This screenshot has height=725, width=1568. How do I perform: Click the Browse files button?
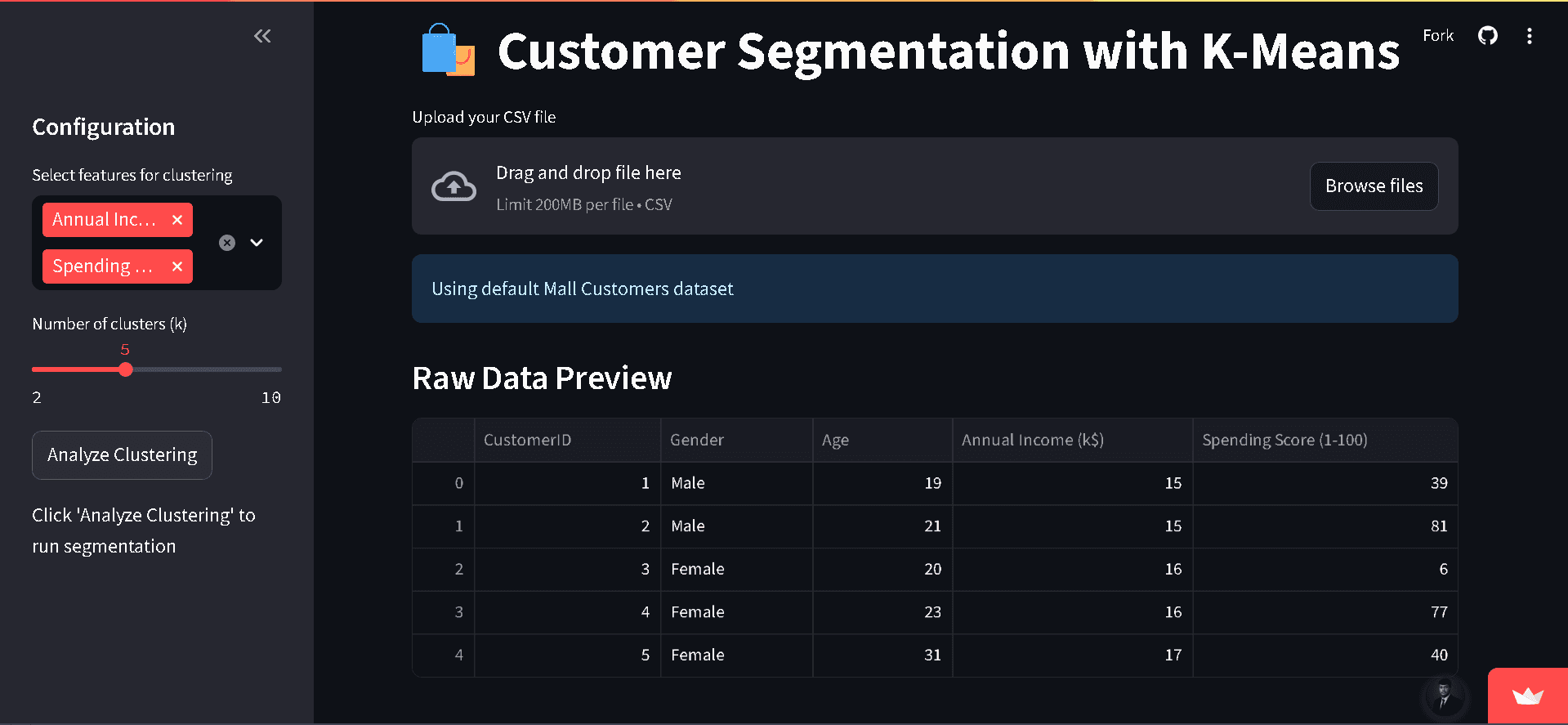tap(1374, 186)
